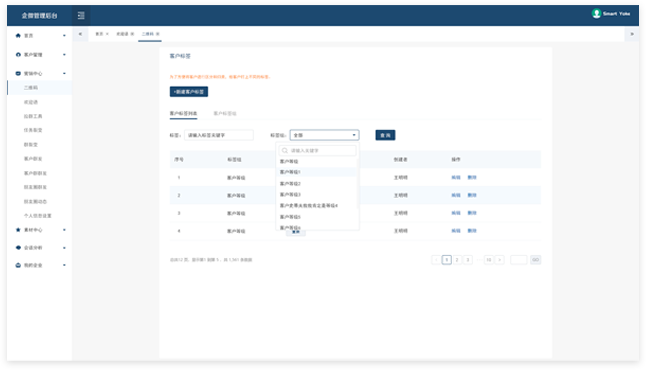Go to page 2 in pagination
Viewport: 646px width, 370px height.
click(x=457, y=260)
